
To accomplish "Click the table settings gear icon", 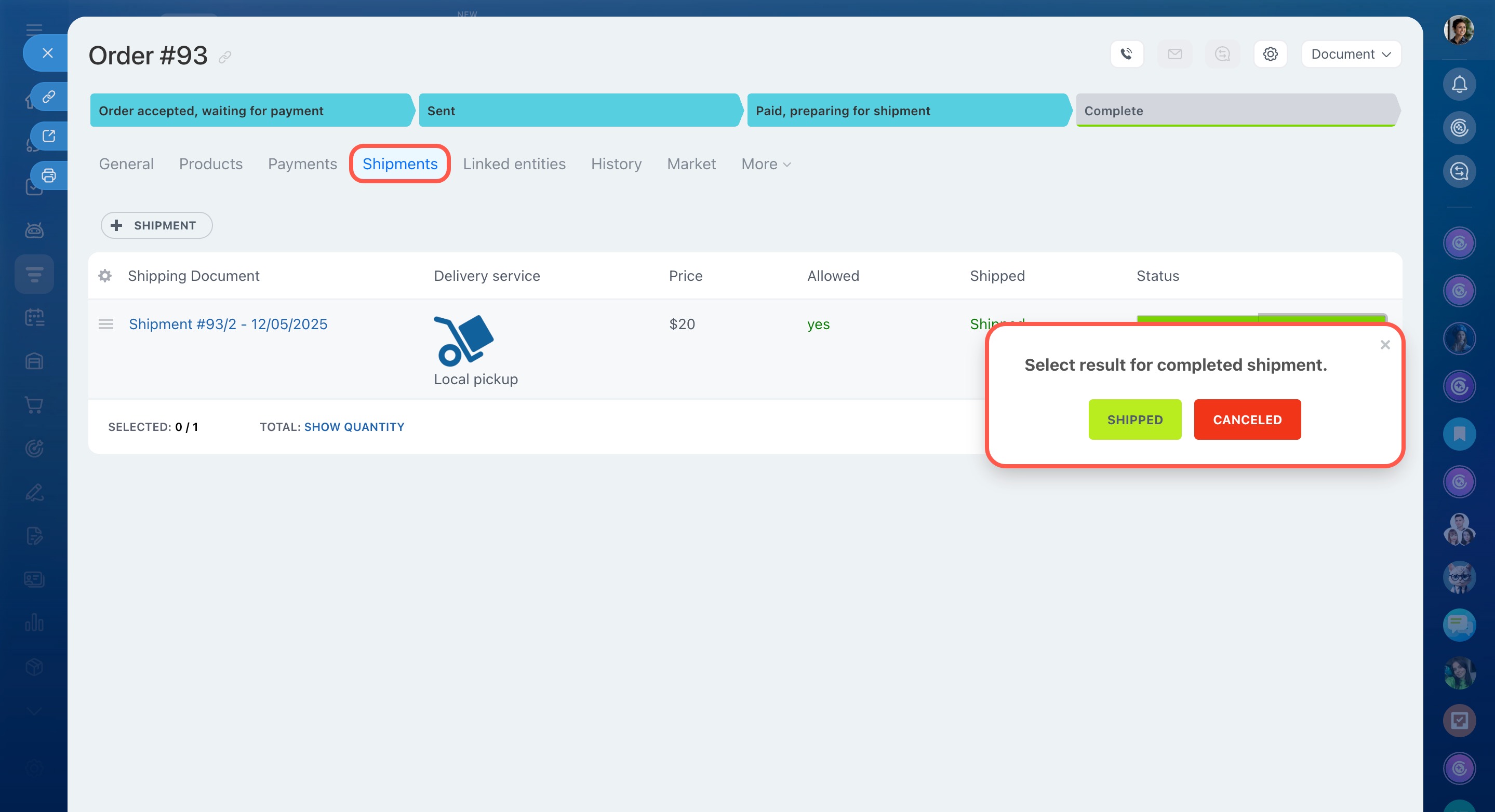I will coord(105,276).
